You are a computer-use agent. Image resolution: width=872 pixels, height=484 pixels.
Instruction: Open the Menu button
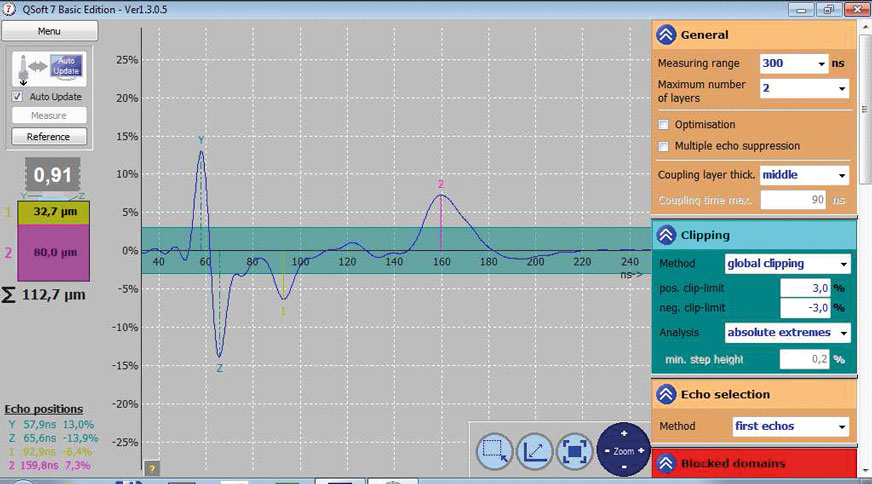point(48,31)
